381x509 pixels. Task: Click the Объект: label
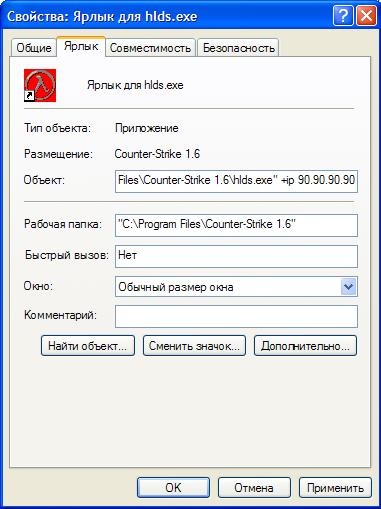click(x=44, y=180)
